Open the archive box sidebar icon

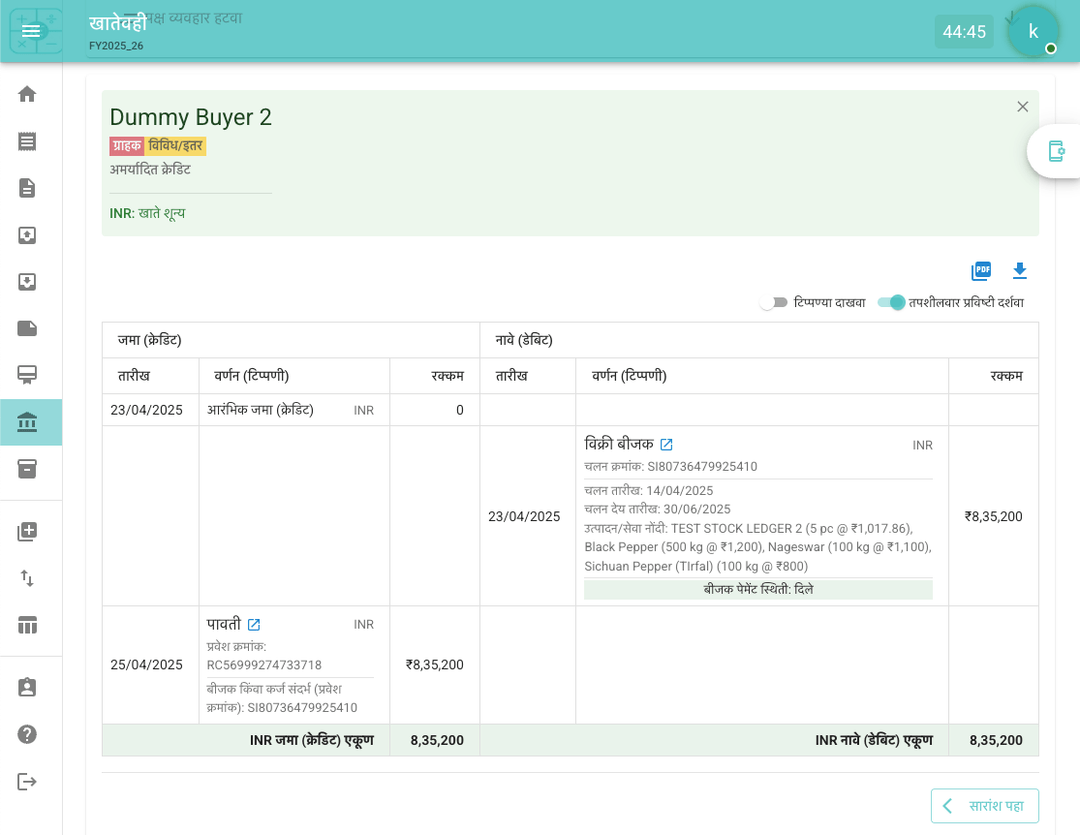27,469
